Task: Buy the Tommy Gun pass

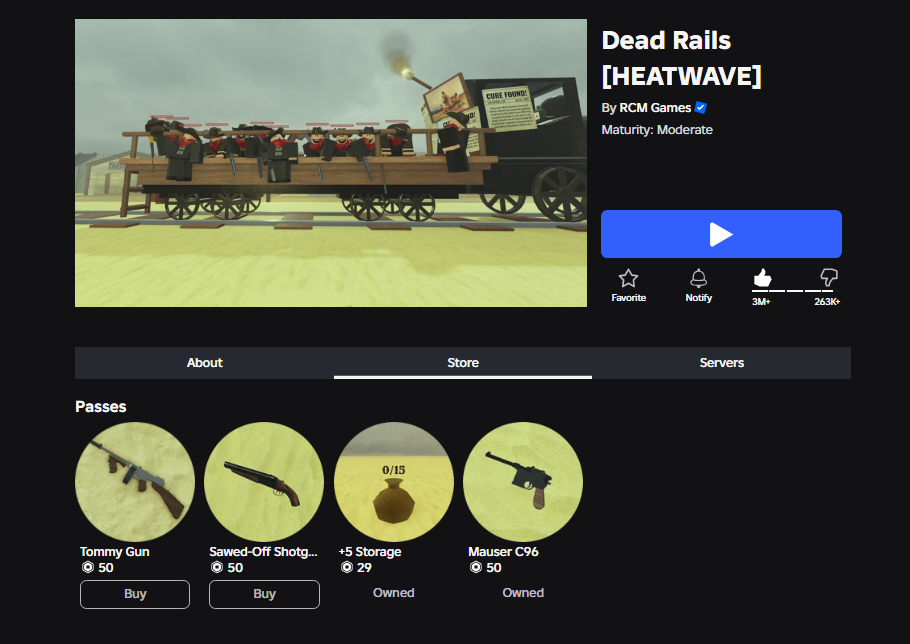Action: (x=135, y=594)
